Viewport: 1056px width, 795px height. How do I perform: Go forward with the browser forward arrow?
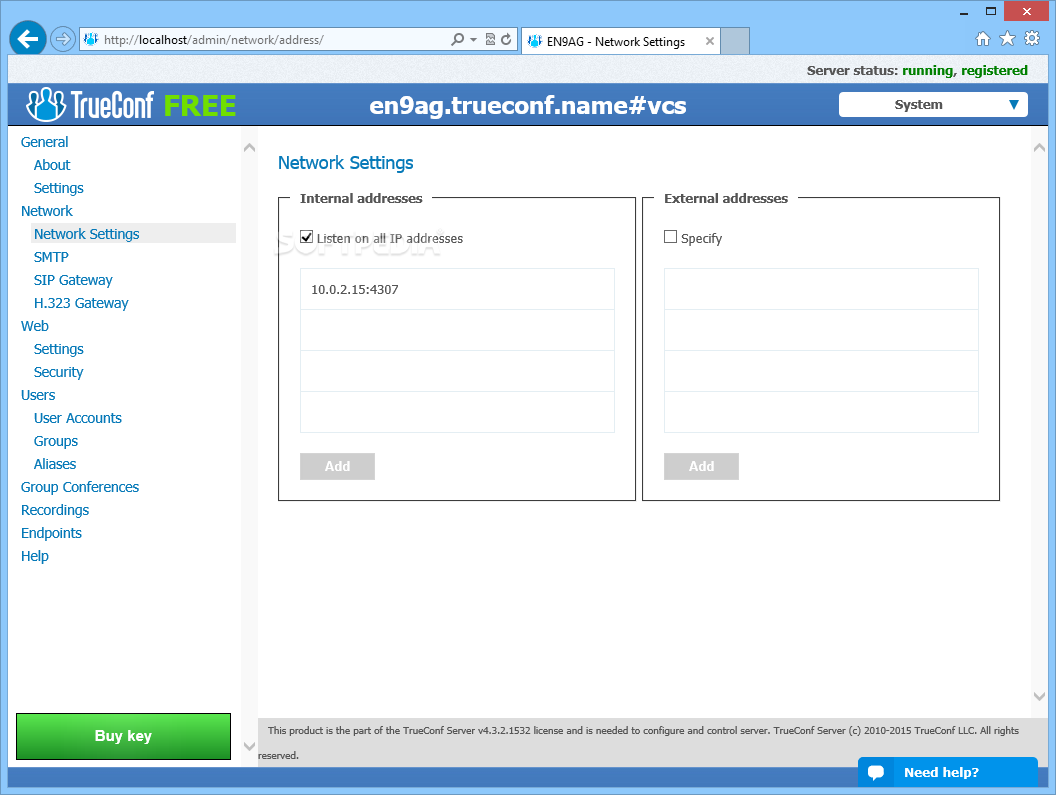(63, 39)
